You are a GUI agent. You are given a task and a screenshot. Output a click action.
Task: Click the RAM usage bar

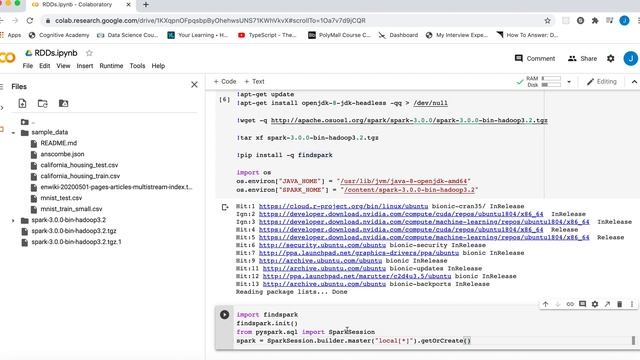tap(551, 78)
